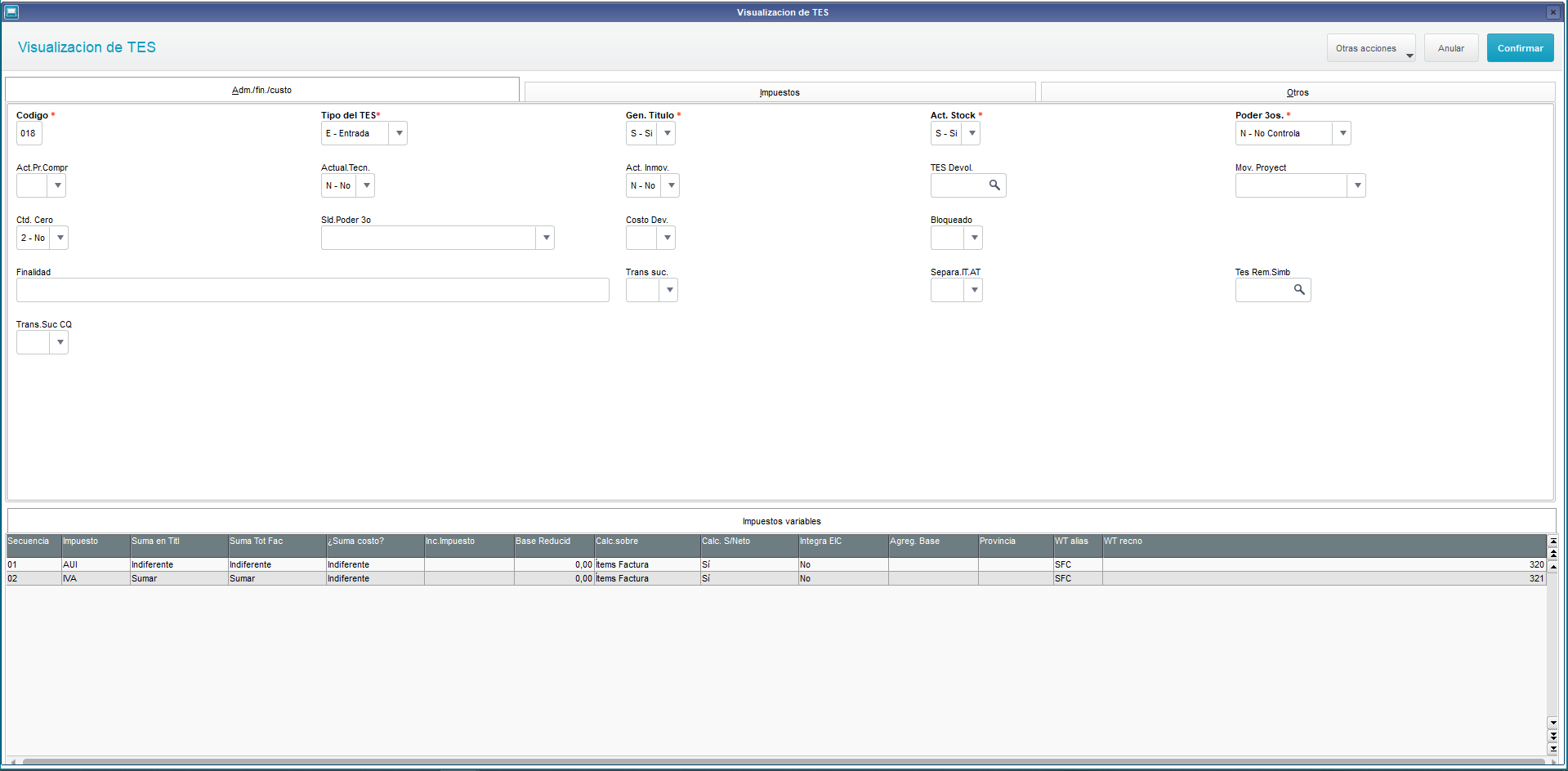Screen dimensions: 1568x771
Task: Click the Finalidad text field
Action: click(312, 290)
